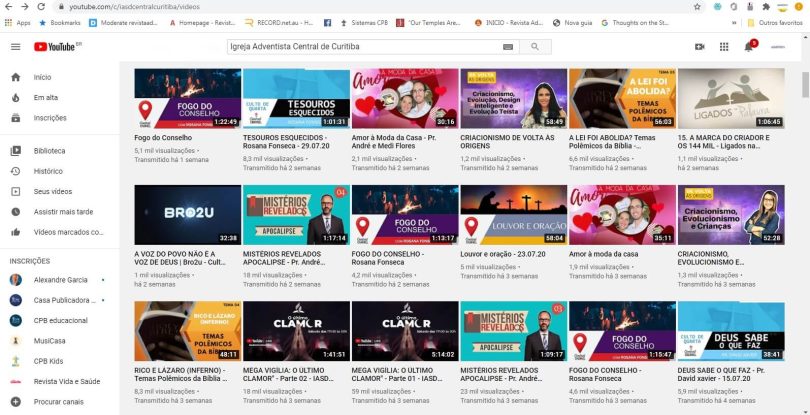810x415 pixels.
Task: Open the YouTube apps grid
Action: (724, 47)
